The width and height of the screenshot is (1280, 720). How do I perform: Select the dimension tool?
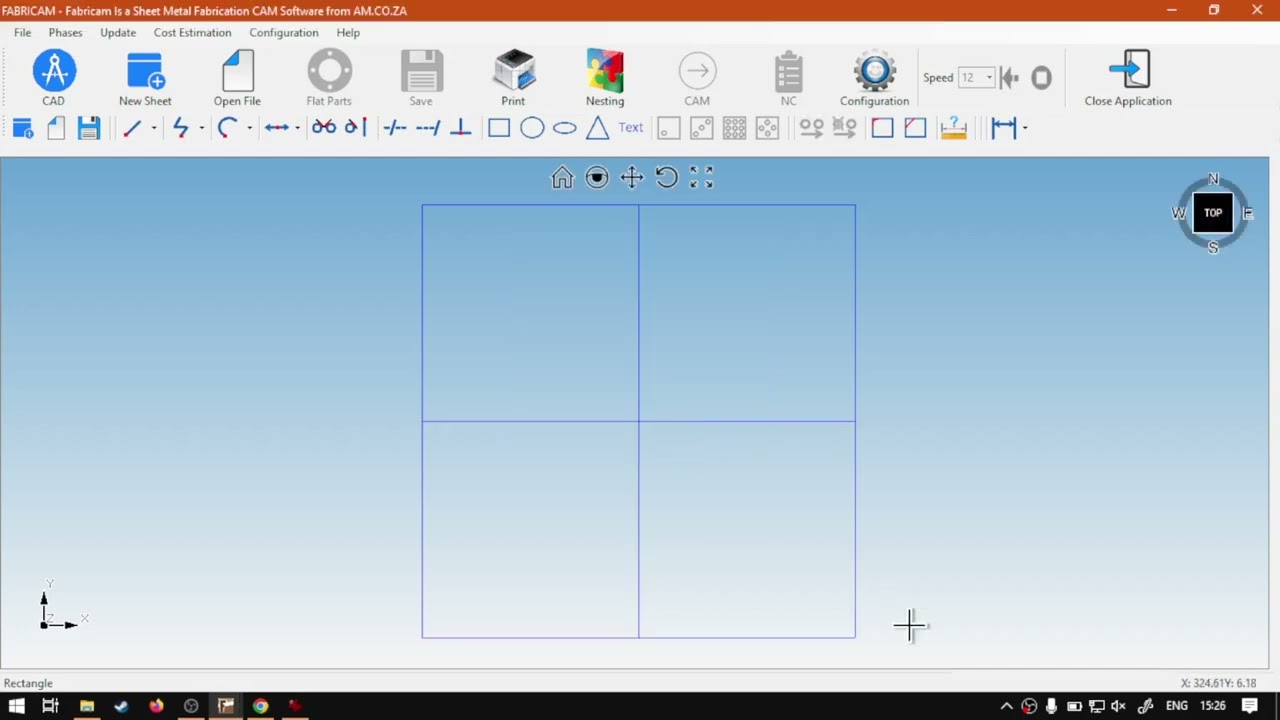click(x=1004, y=128)
